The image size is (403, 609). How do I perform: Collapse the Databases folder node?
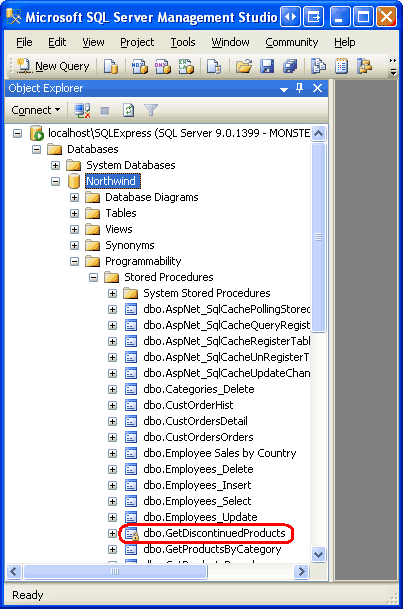tap(36, 150)
